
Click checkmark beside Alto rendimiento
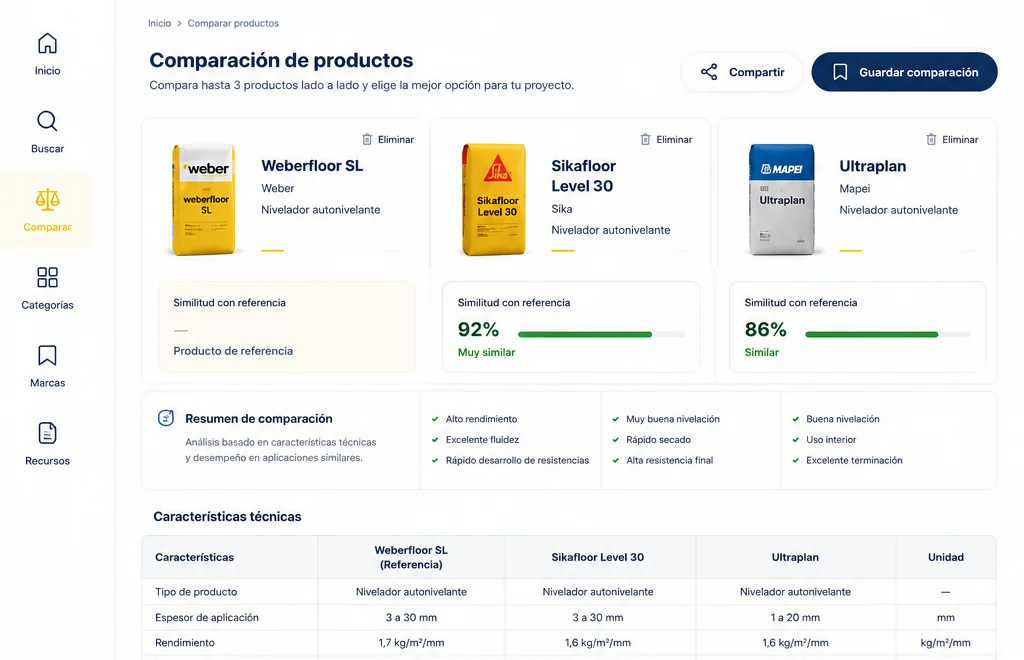[x=435, y=419]
